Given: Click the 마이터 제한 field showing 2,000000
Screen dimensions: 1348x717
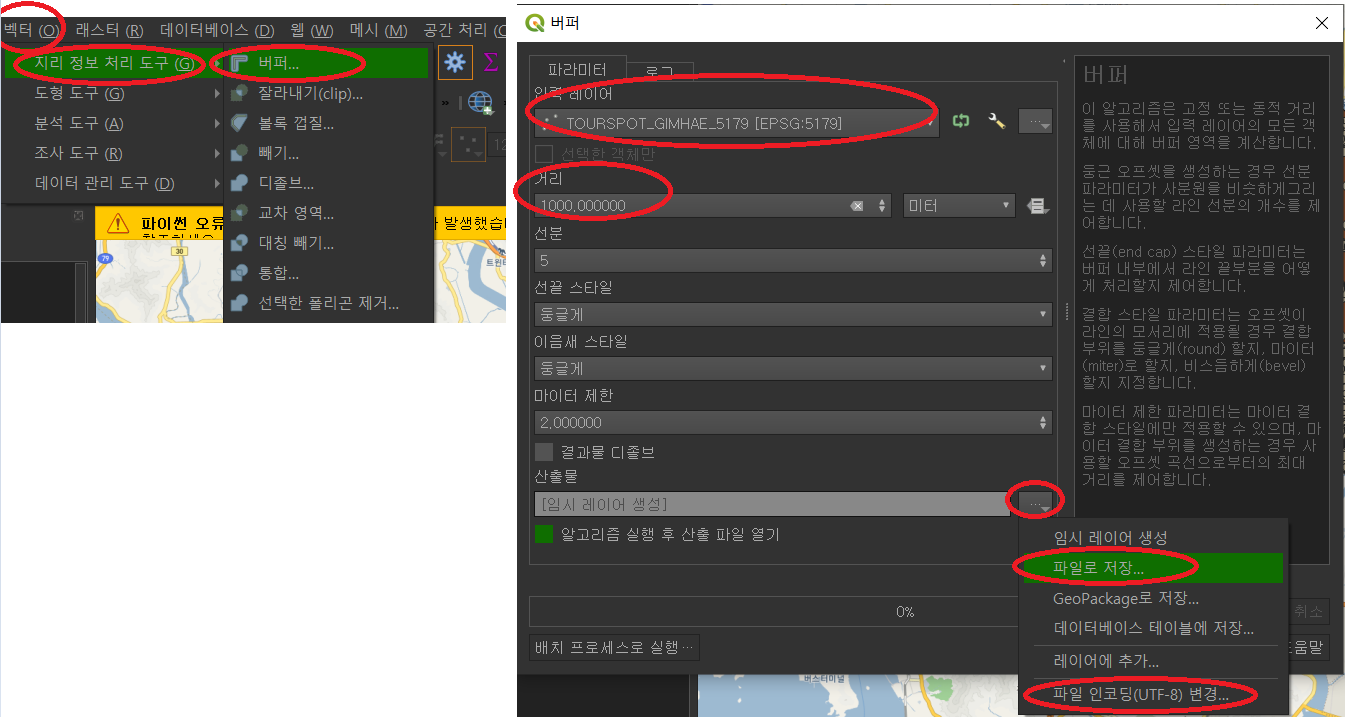Looking at the screenshot, I should tap(785, 422).
